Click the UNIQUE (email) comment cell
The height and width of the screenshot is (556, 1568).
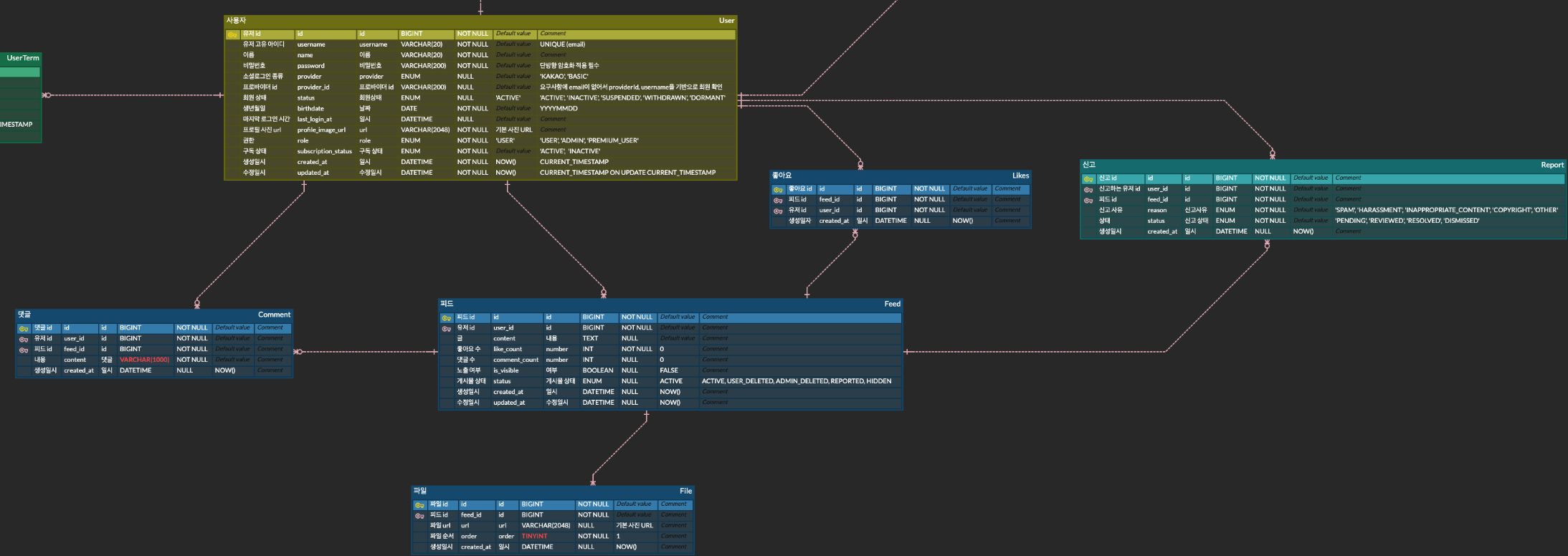563,44
